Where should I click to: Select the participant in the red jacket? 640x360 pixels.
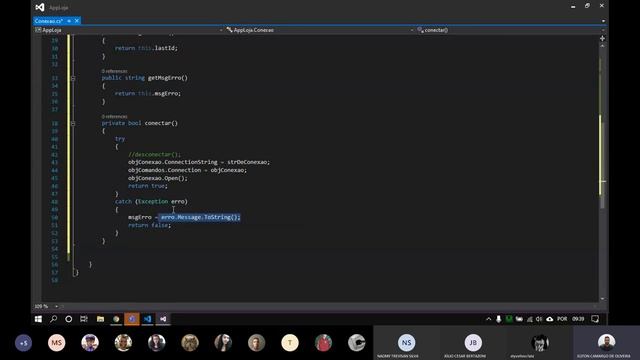click(323, 343)
